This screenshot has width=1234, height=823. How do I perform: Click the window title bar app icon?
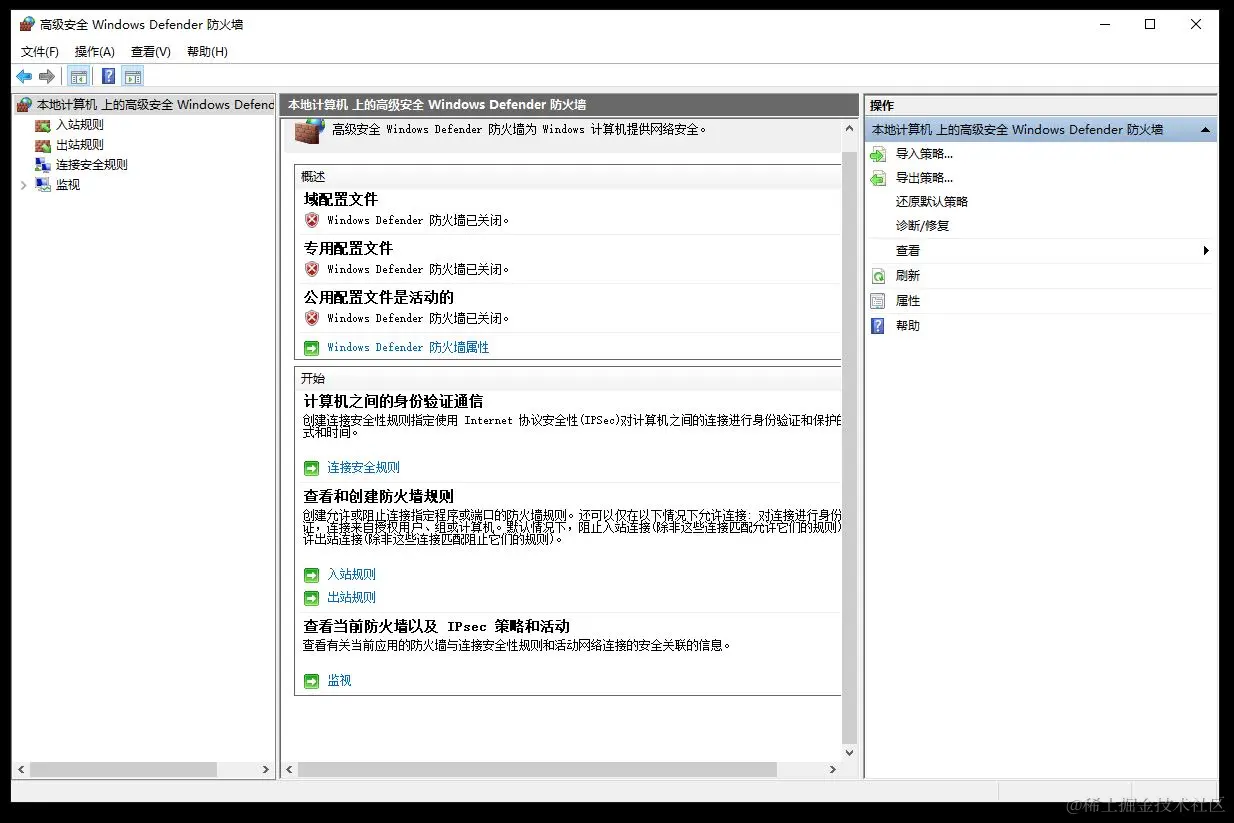pos(27,24)
